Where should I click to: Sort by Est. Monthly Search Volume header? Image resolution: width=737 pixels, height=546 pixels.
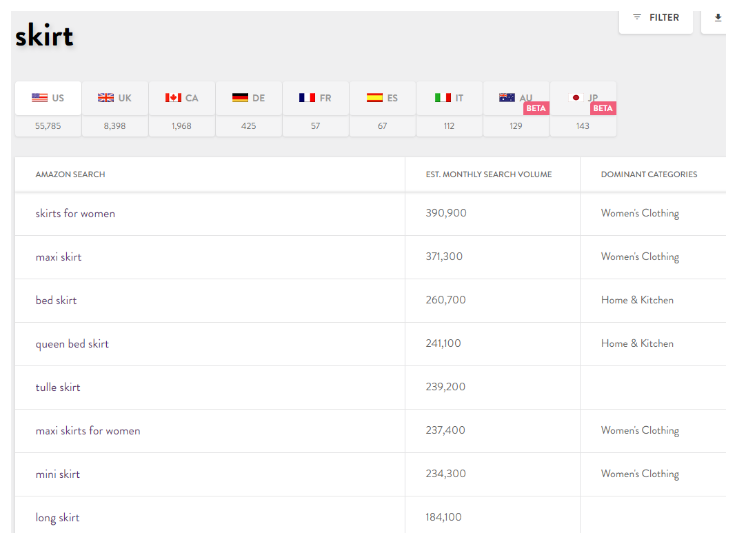coord(488,174)
